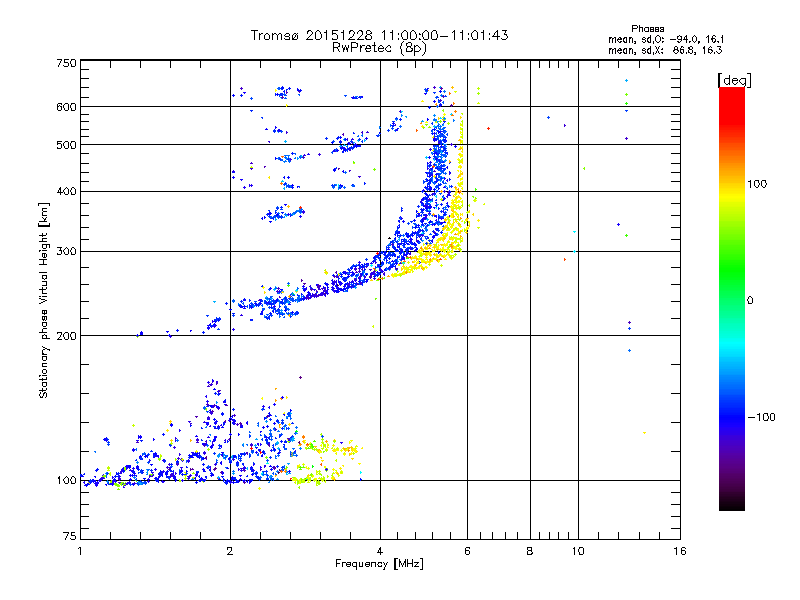800x600 pixels.
Task: Click x-axis tick label '16'
Action: (680, 551)
